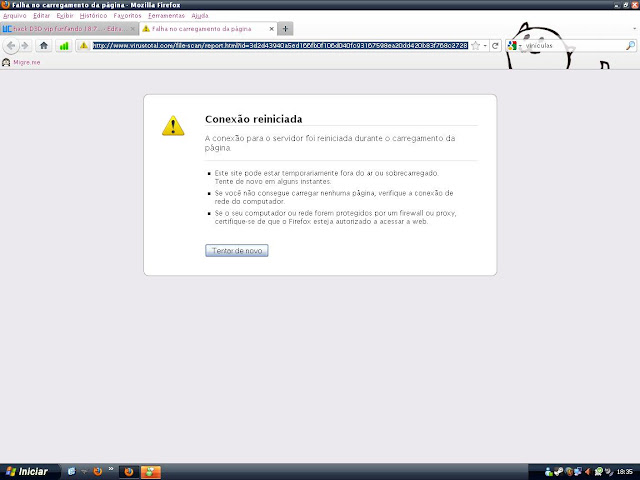Click the green signal bars toolbar icon
Screen dimensions: 640x480
(64, 46)
